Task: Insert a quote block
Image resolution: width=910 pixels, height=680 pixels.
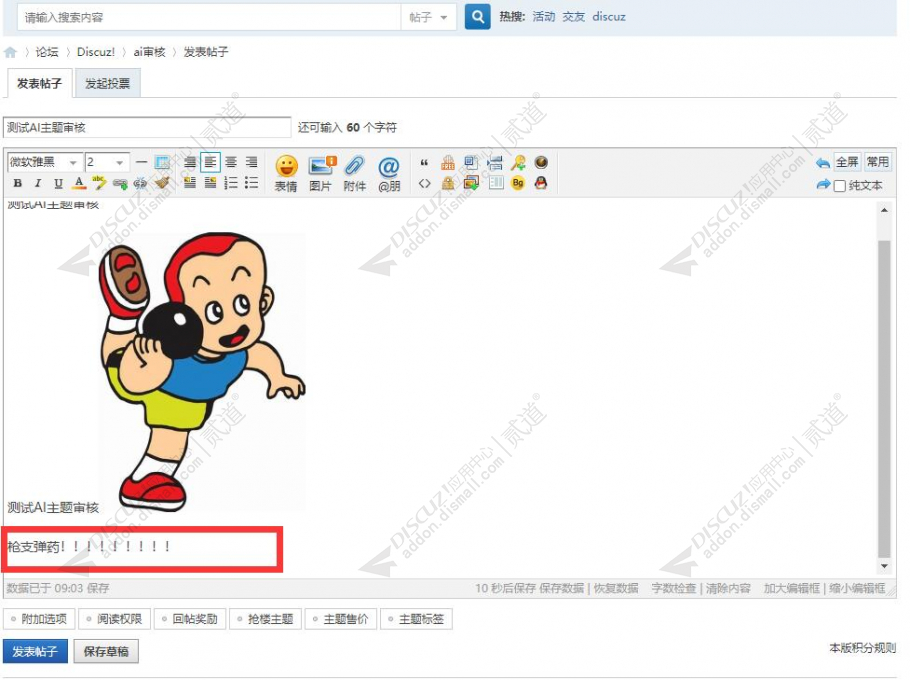Action: pos(424,162)
